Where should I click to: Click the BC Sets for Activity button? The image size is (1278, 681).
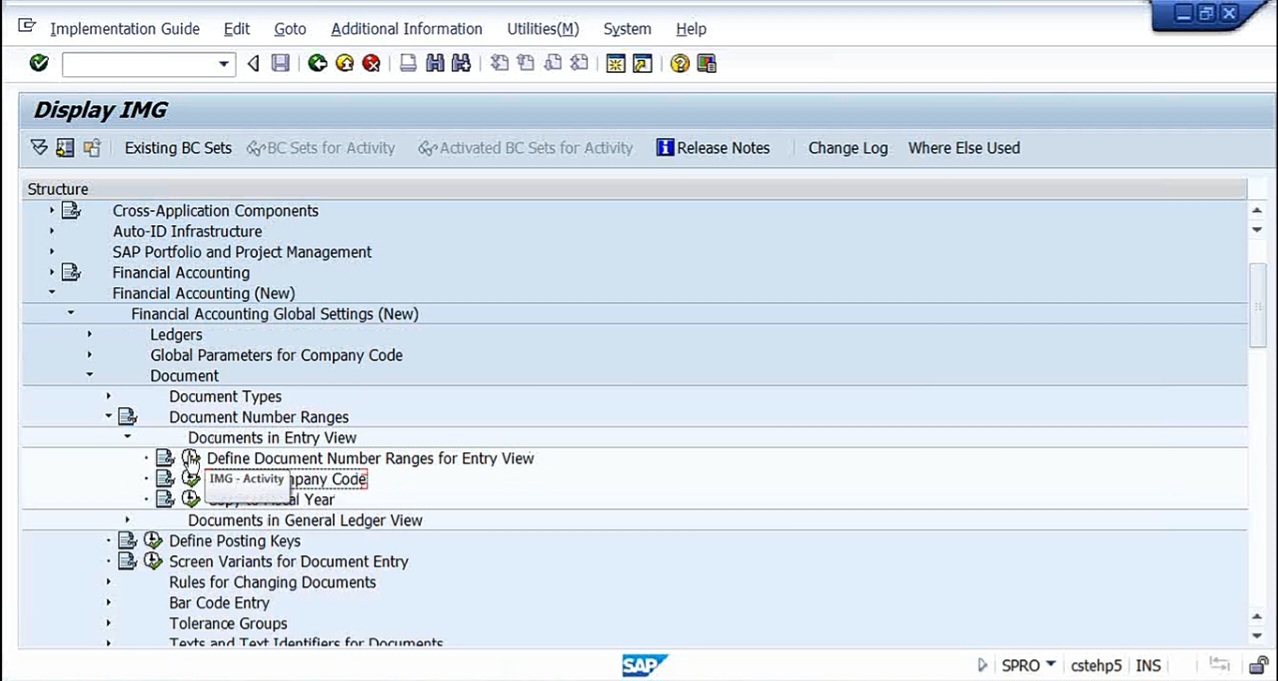[x=321, y=148]
